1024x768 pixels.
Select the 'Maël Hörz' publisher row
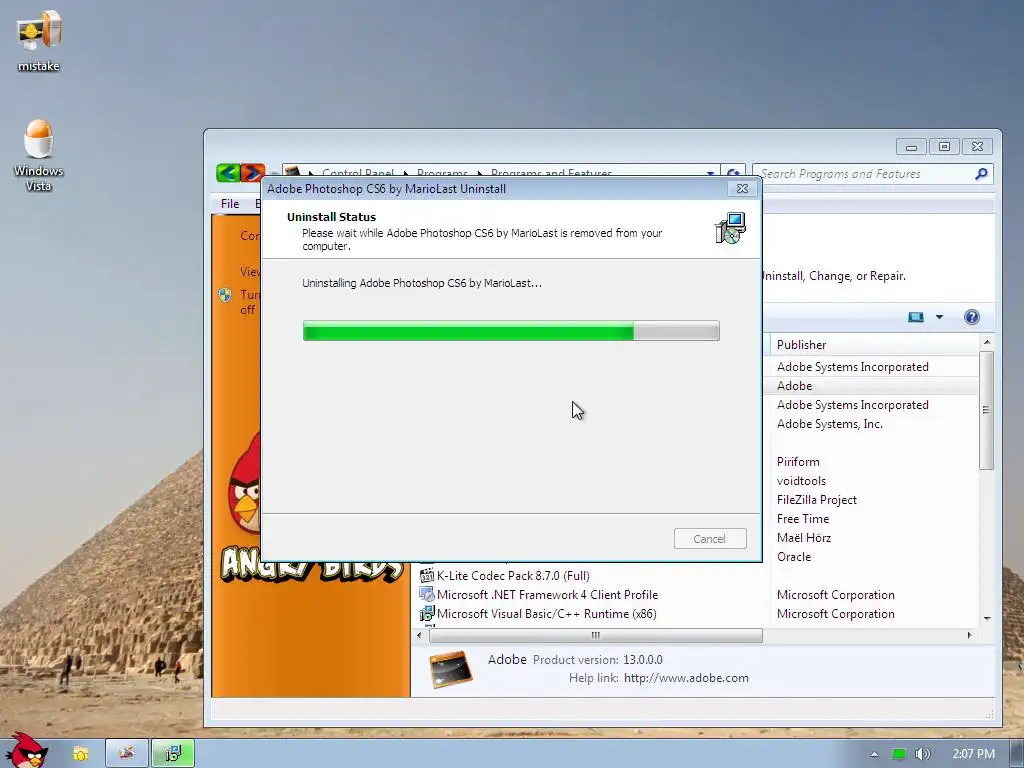tap(804, 537)
